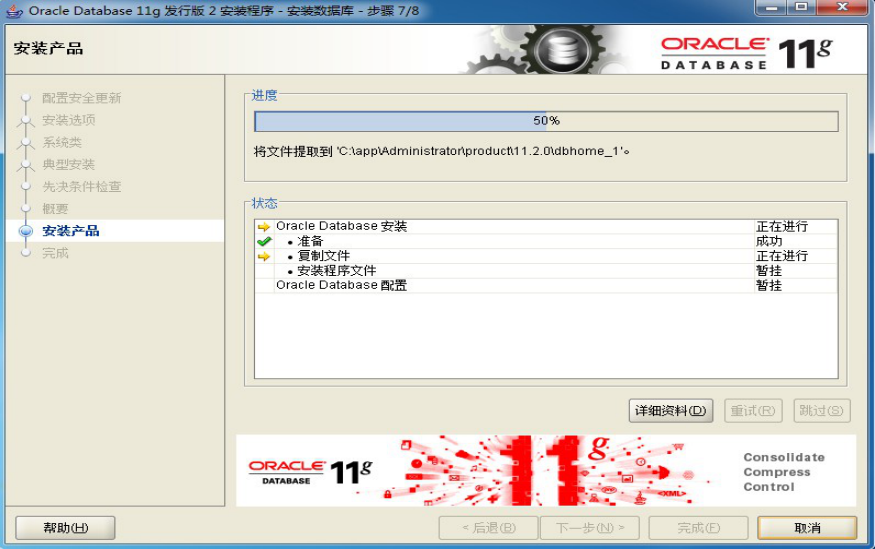The height and width of the screenshot is (549, 875).
Task: Open help with the 帮助(H) button
Action: pyautogui.click(x=65, y=528)
